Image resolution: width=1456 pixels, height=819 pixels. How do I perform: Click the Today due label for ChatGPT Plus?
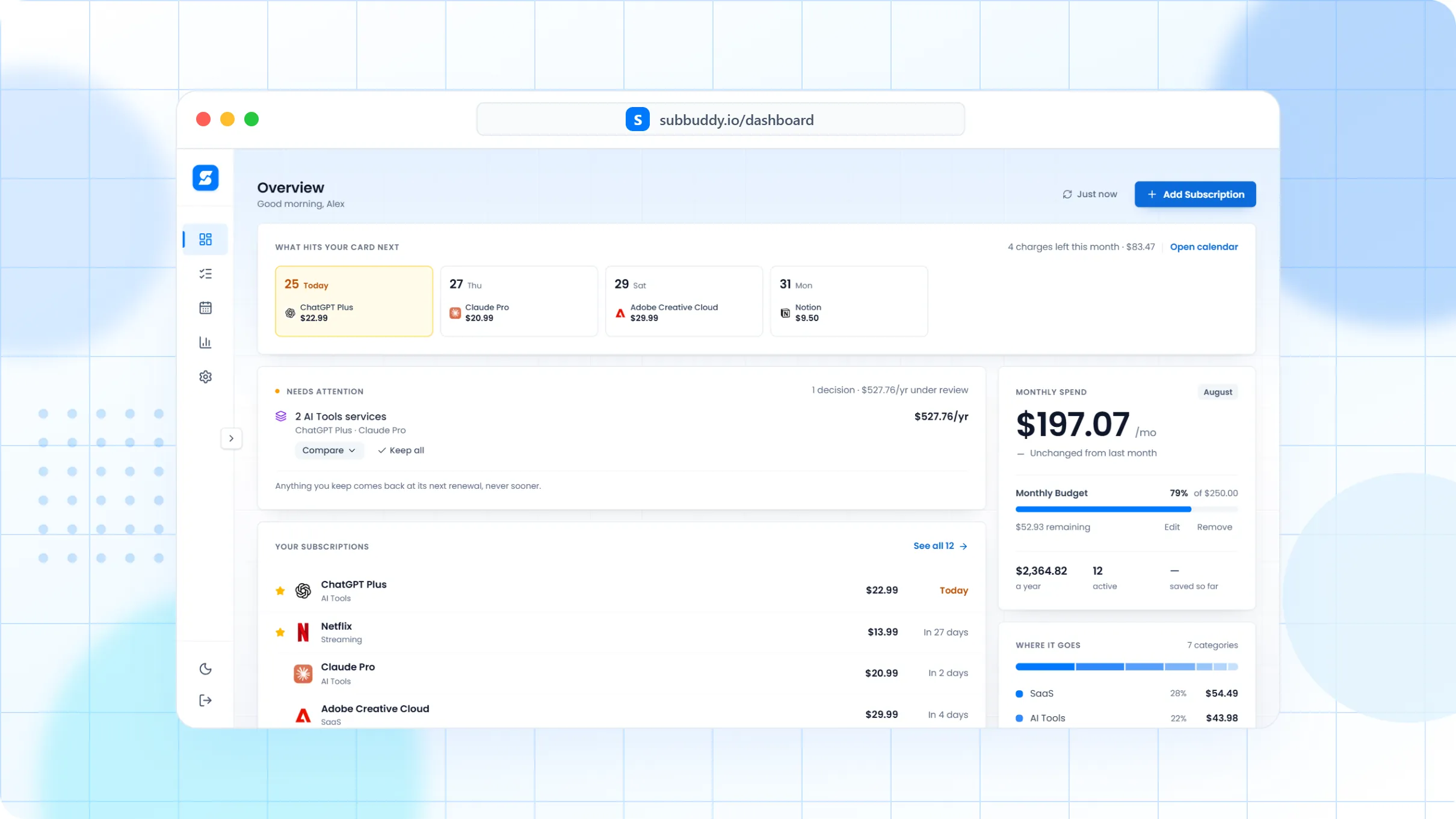[954, 590]
